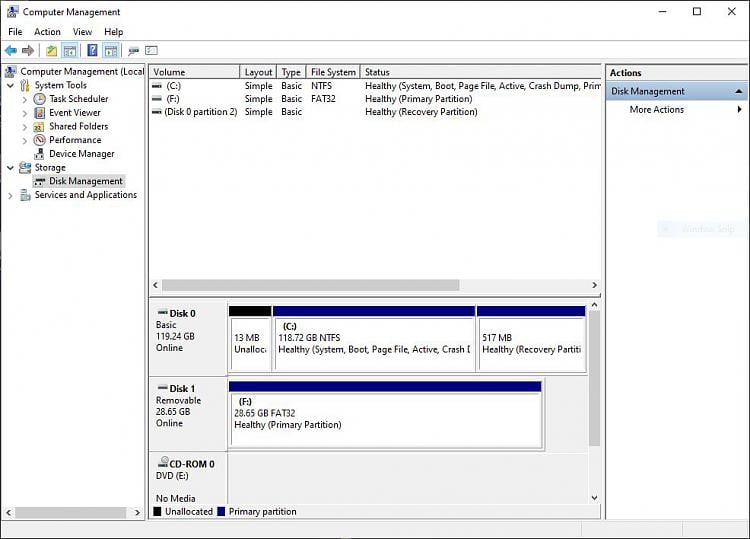Click the Shared Folders icon
750x539 pixels.
(39, 127)
